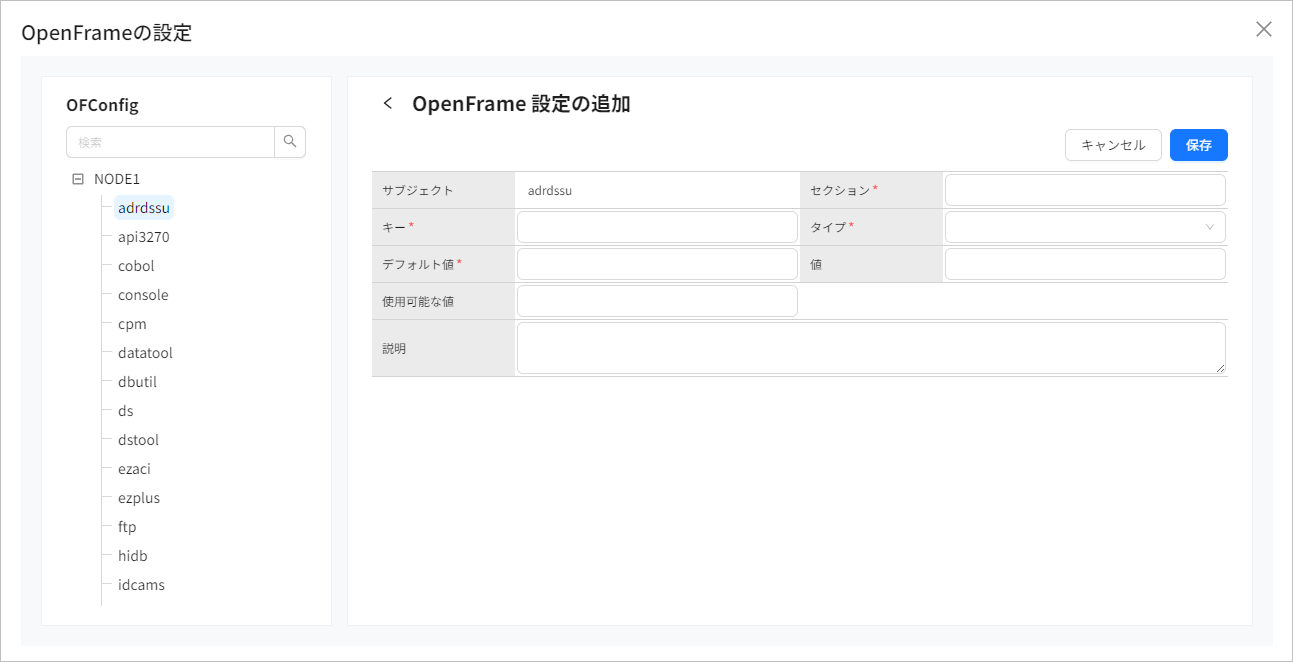Collapse the NODE1 tree node
Screen dimensions: 1293x662
click(78, 178)
